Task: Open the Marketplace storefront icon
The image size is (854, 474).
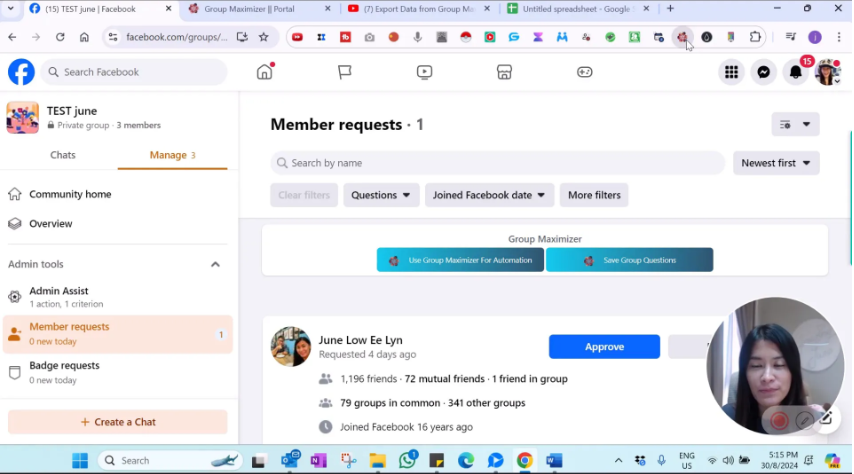Action: click(504, 72)
